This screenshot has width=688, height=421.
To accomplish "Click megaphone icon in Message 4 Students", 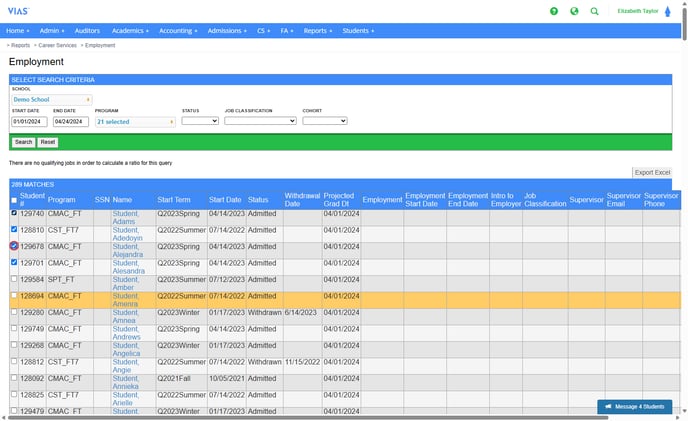I will 609,407.
